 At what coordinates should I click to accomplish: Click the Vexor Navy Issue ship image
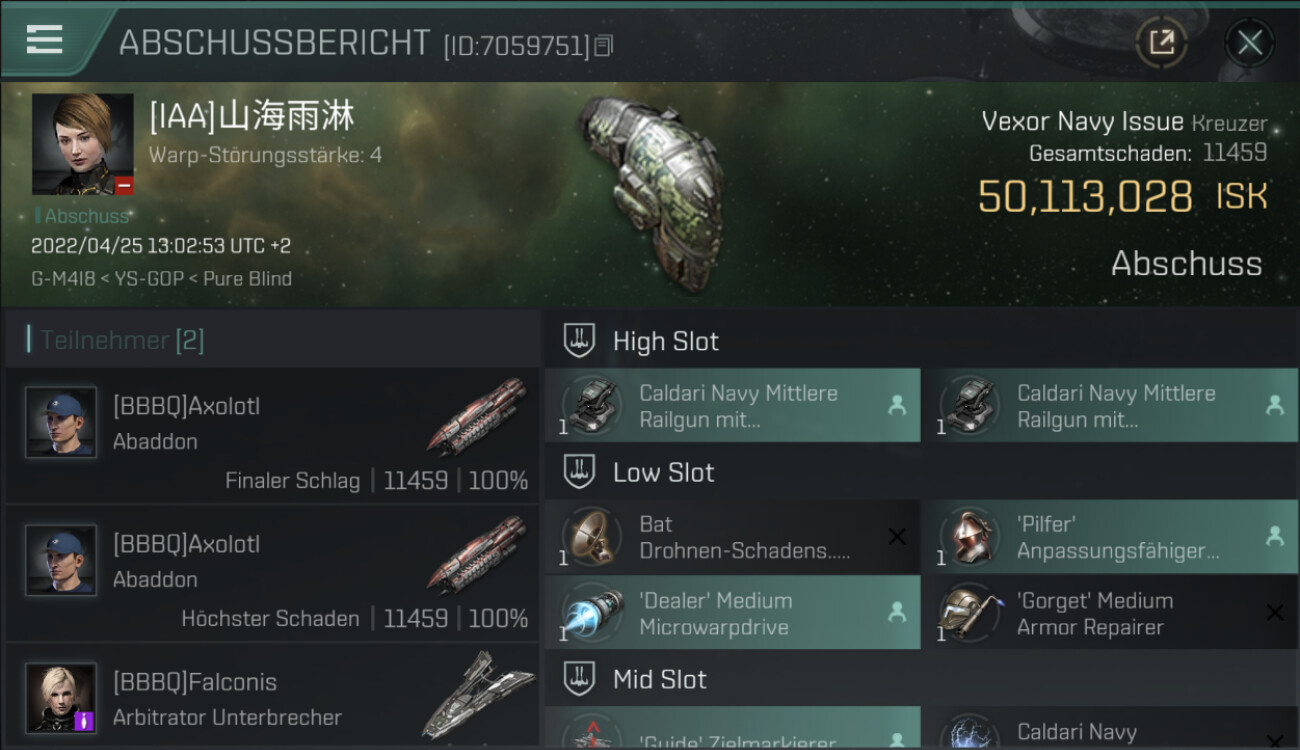(x=650, y=193)
